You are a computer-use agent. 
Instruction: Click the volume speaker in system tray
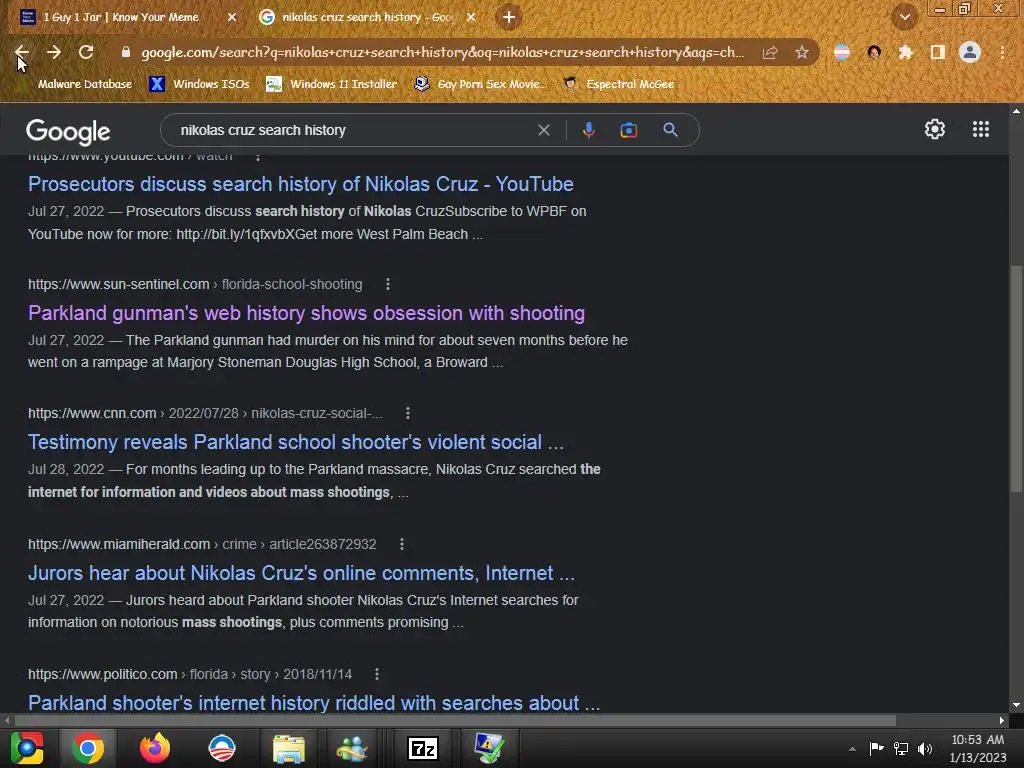(x=925, y=748)
